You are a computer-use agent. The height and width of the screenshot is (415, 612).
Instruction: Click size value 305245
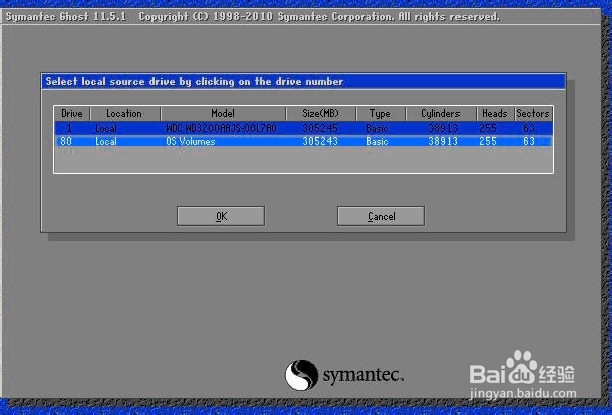320,128
